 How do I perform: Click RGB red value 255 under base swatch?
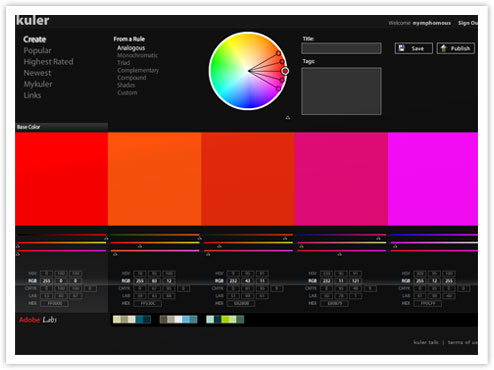click(x=46, y=281)
